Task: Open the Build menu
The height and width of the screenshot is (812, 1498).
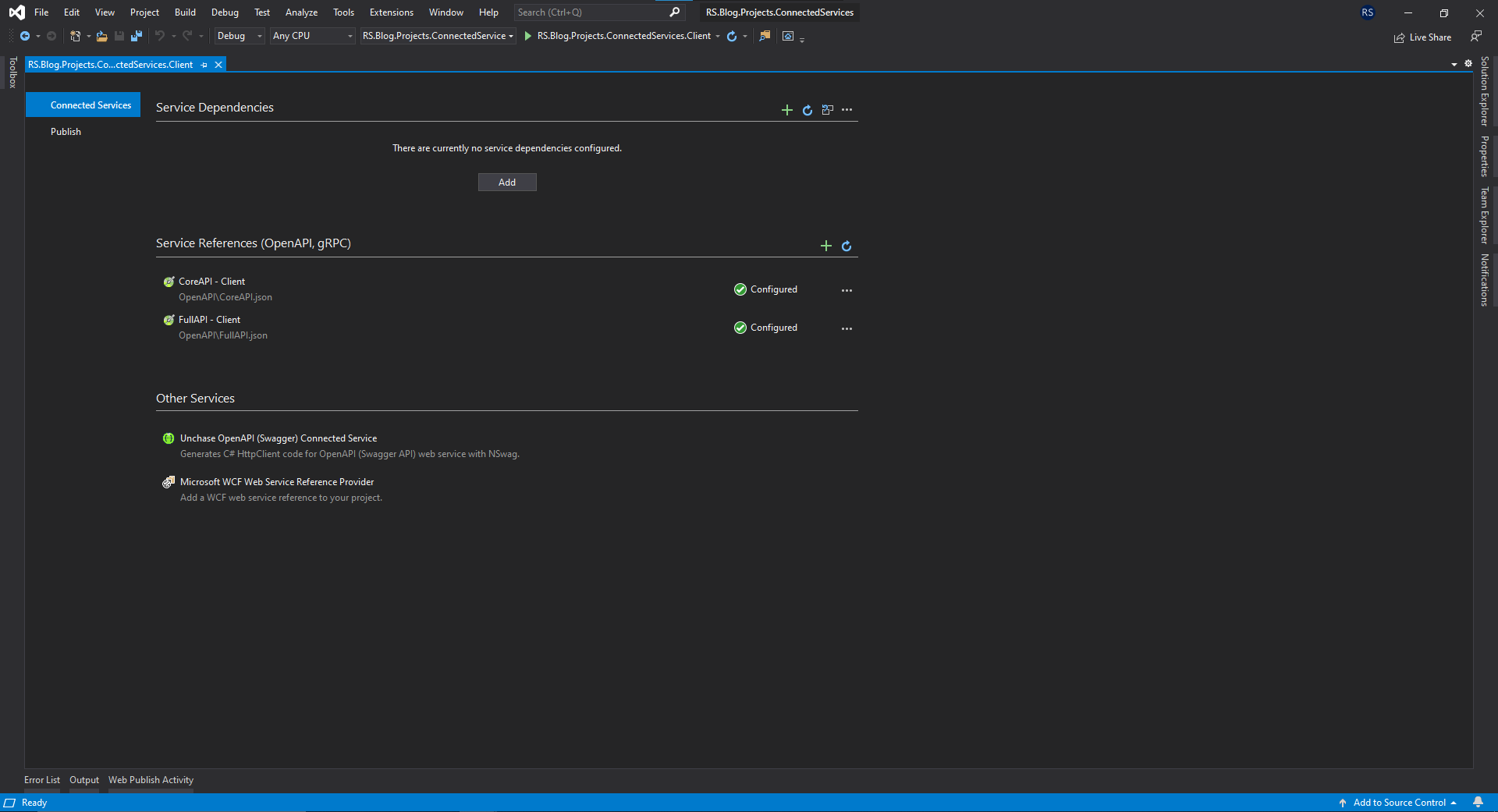Action: [x=185, y=12]
